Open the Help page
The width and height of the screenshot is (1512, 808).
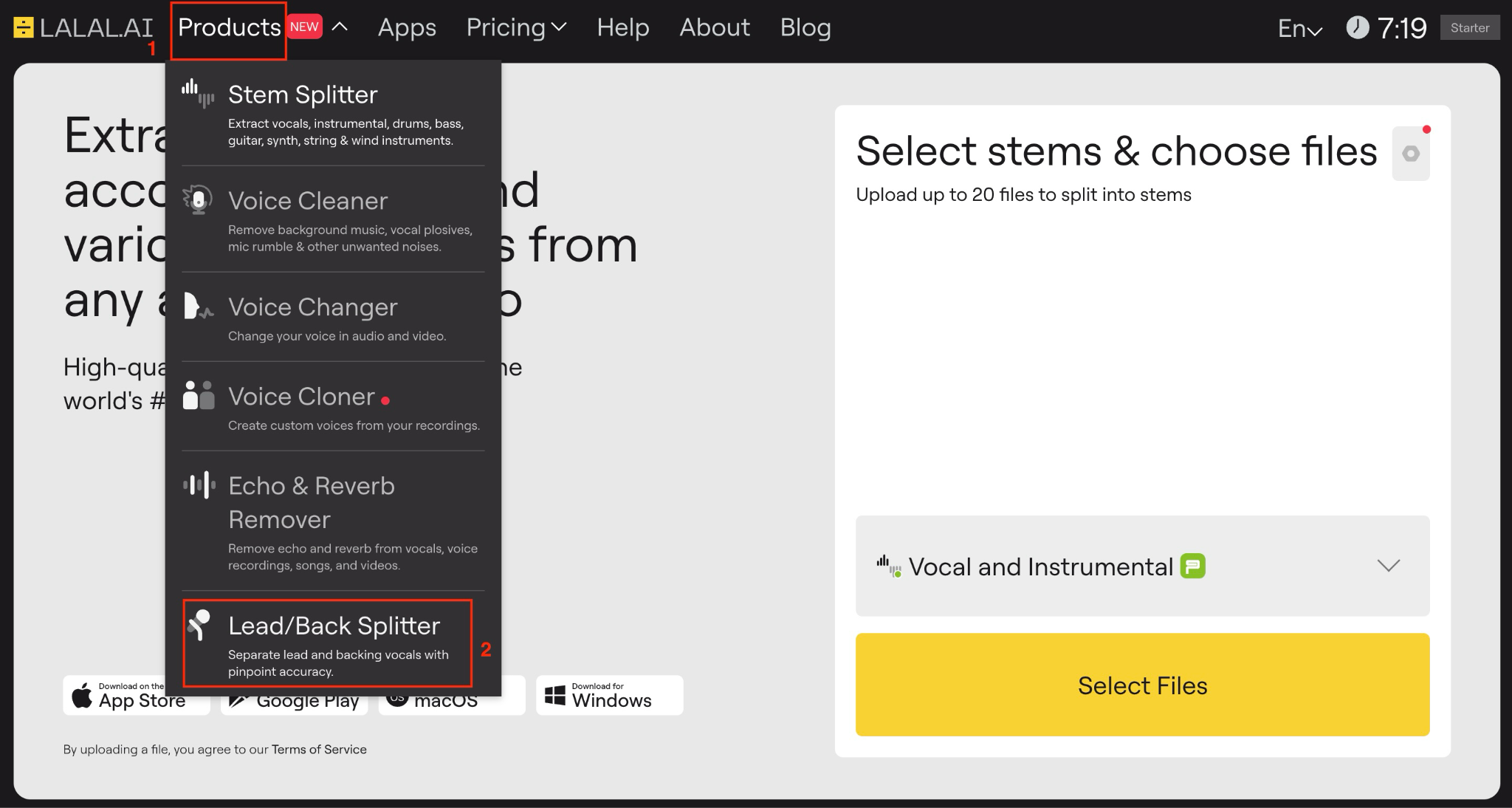click(622, 27)
